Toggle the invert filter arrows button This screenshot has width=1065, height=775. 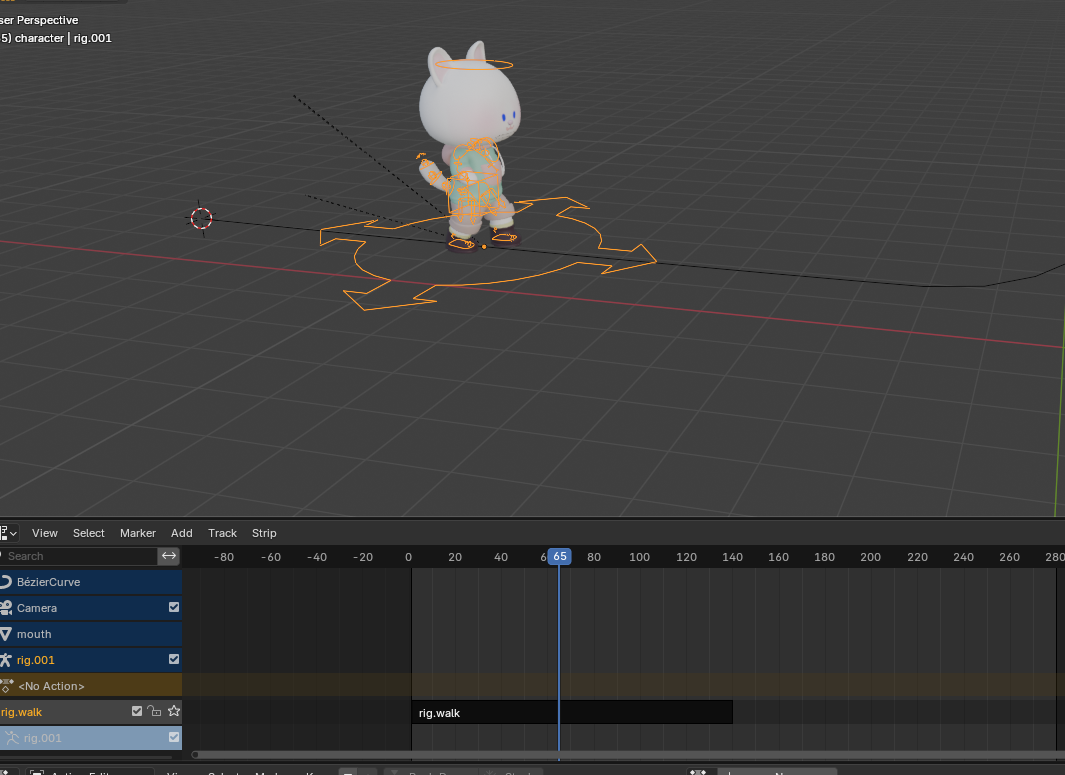click(169, 556)
